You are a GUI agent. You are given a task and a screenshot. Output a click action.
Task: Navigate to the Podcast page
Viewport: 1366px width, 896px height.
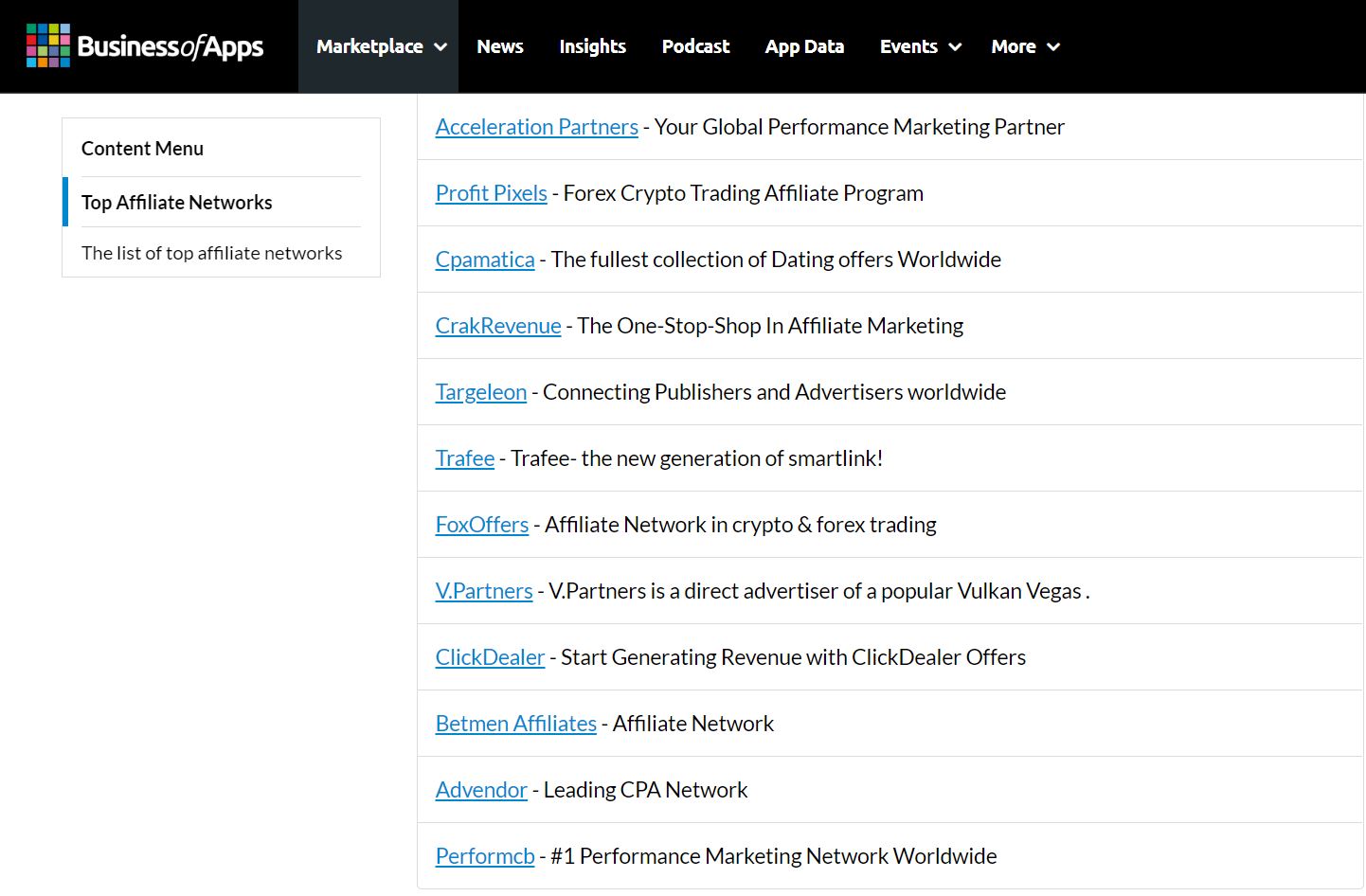pos(695,46)
